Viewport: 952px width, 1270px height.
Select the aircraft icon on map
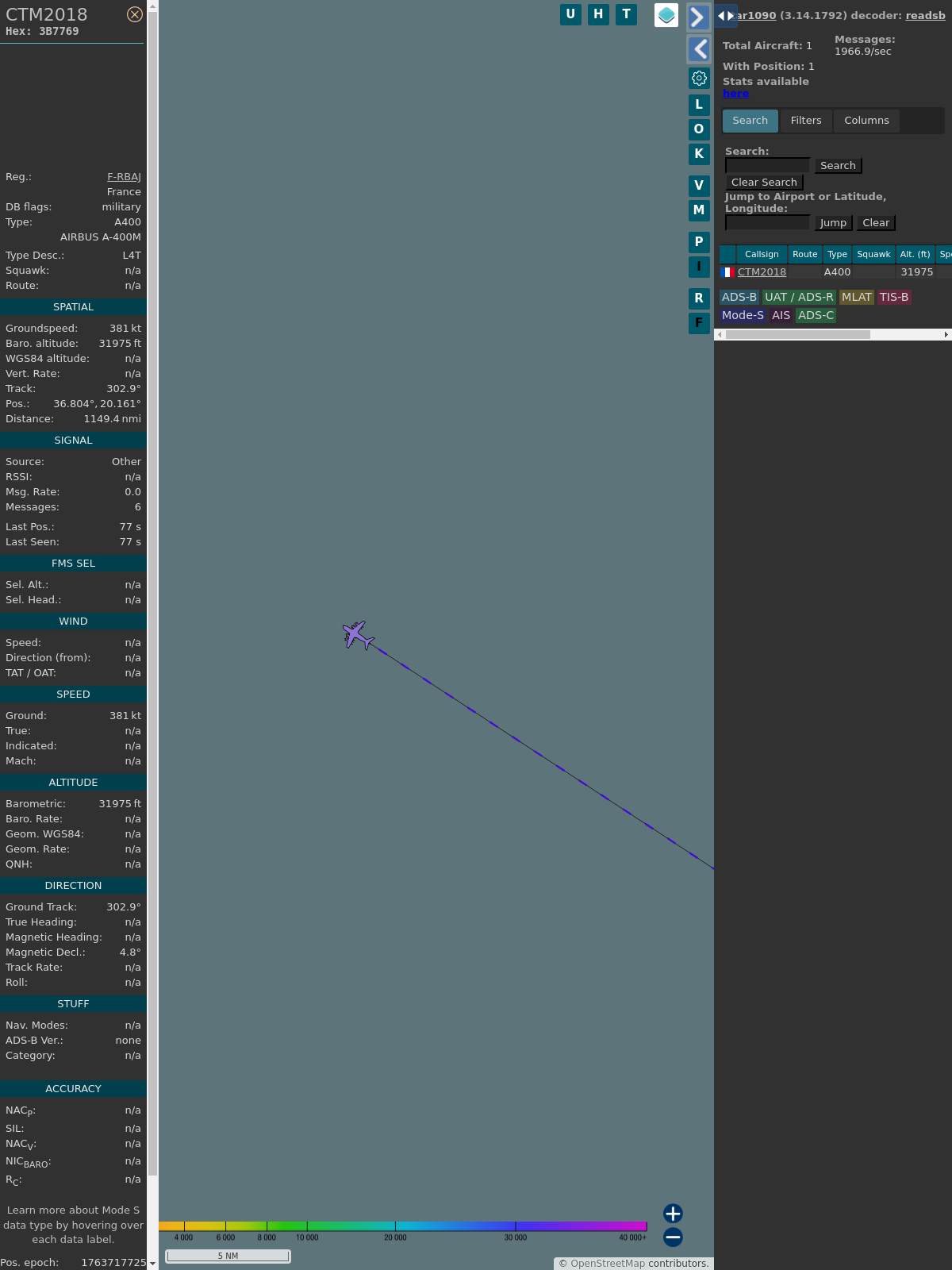(x=358, y=635)
